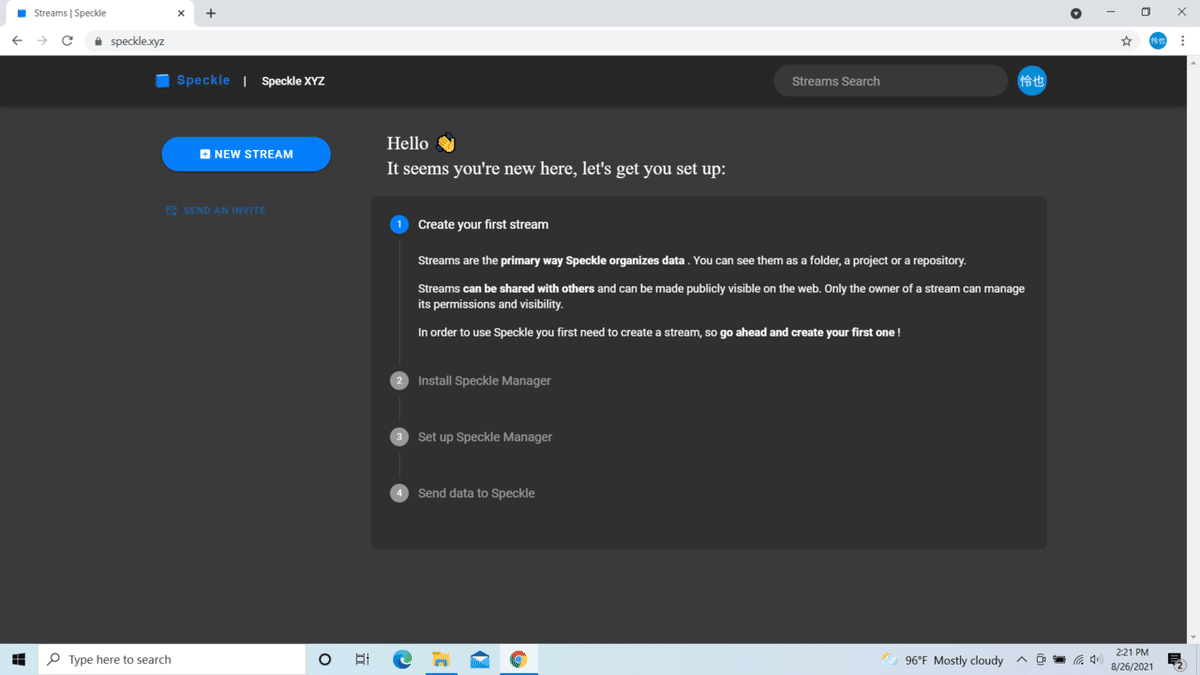The width and height of the screenshot is (1200, 675).
Task: Expand step 4 Send data to Speckle
Action: pos(476,493)
